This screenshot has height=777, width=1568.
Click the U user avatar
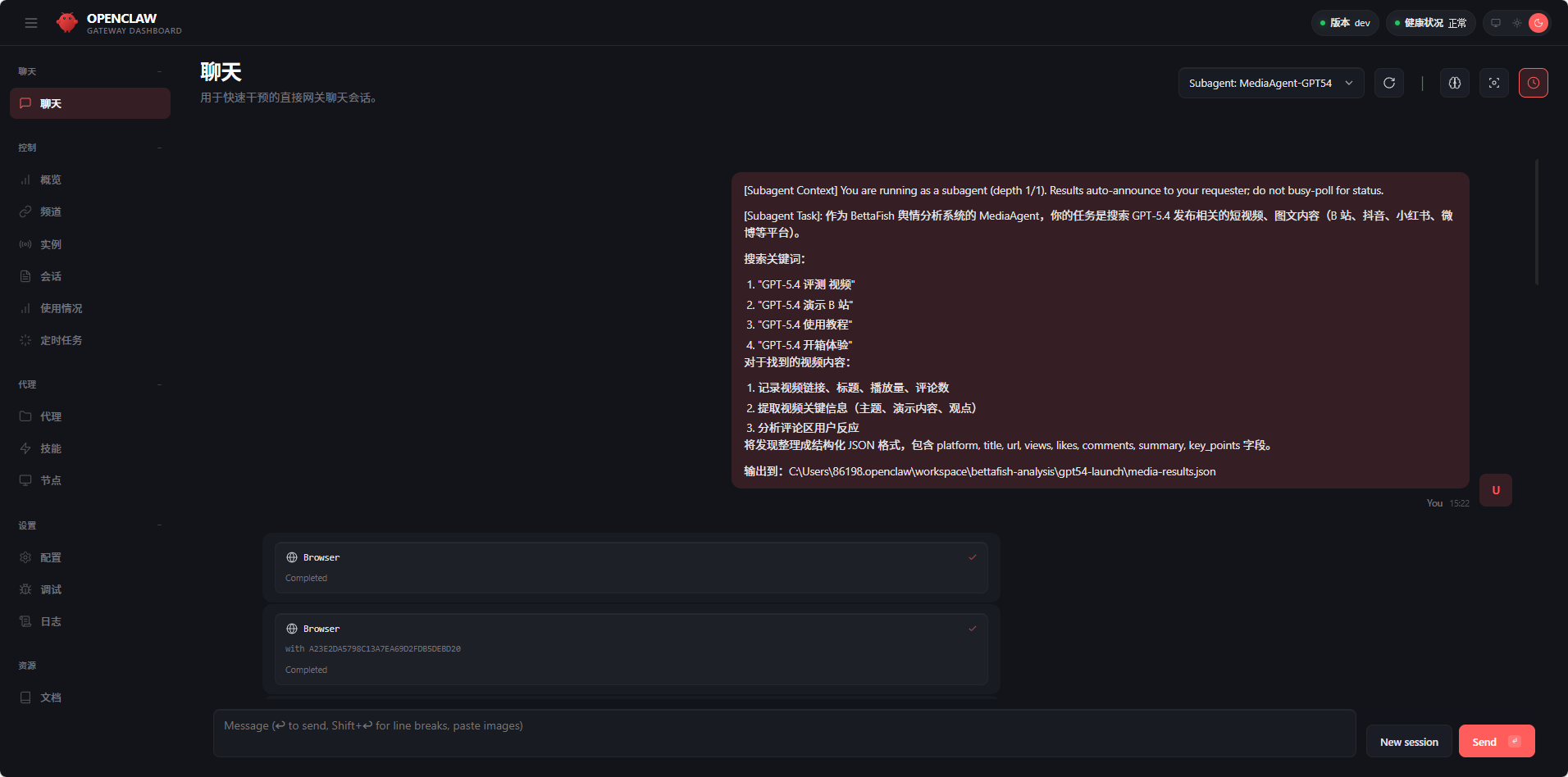(x=1496, y=490)
